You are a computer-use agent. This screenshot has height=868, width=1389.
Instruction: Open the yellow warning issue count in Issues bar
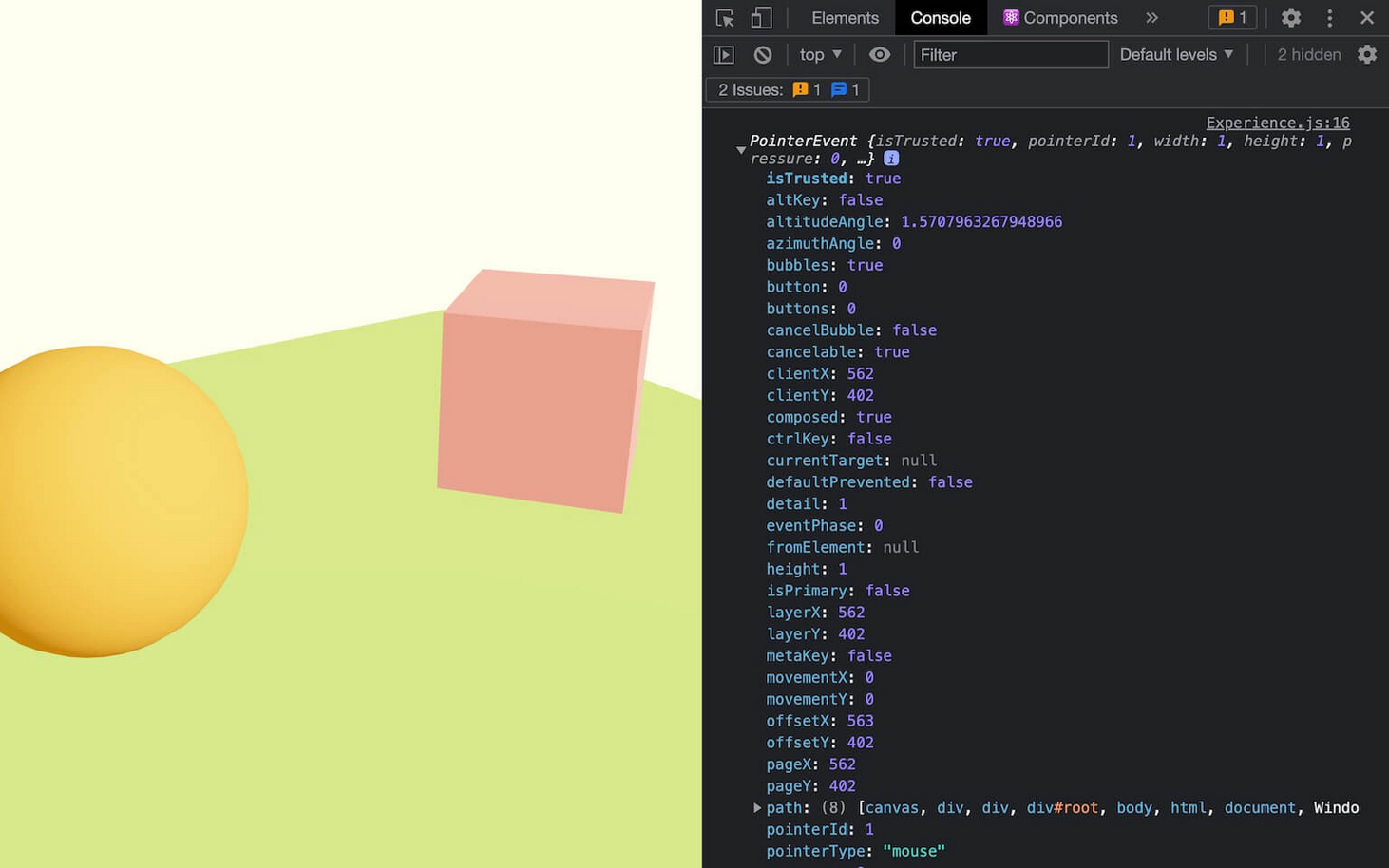tap(807, 89)
